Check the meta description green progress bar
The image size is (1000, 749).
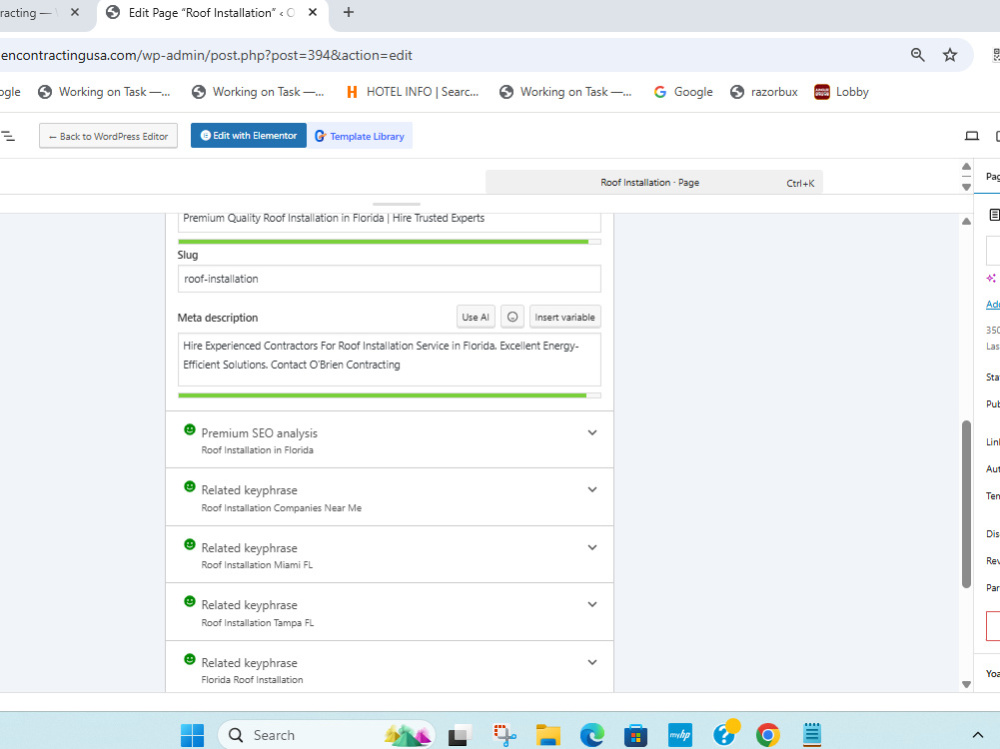(389, 396)
